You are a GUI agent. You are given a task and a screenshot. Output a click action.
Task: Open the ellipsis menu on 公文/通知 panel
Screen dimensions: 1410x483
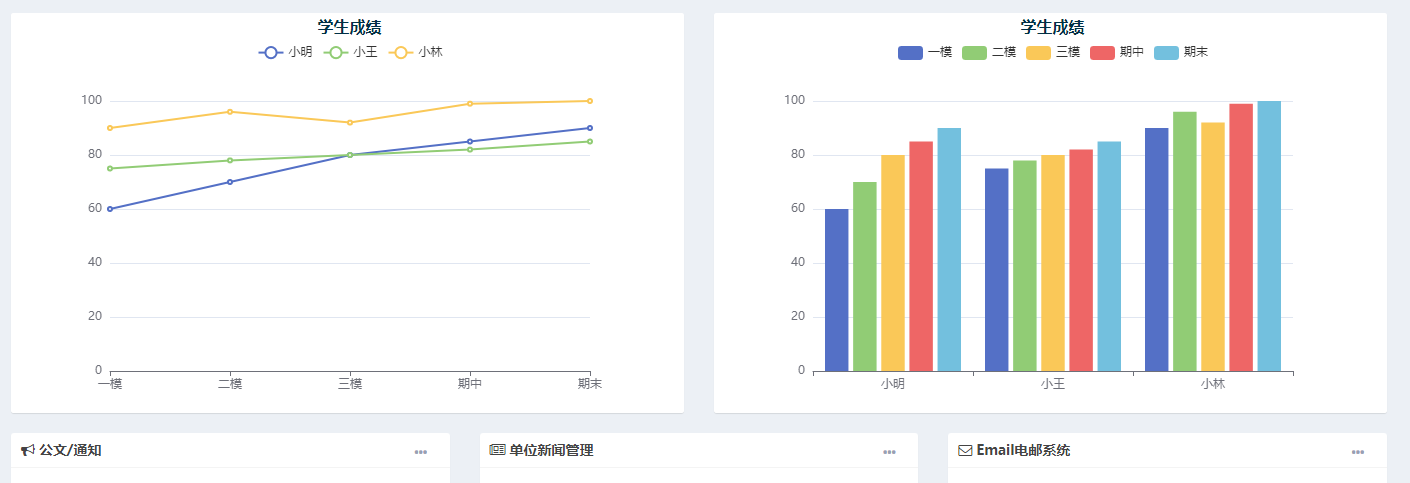click(421, 452)
